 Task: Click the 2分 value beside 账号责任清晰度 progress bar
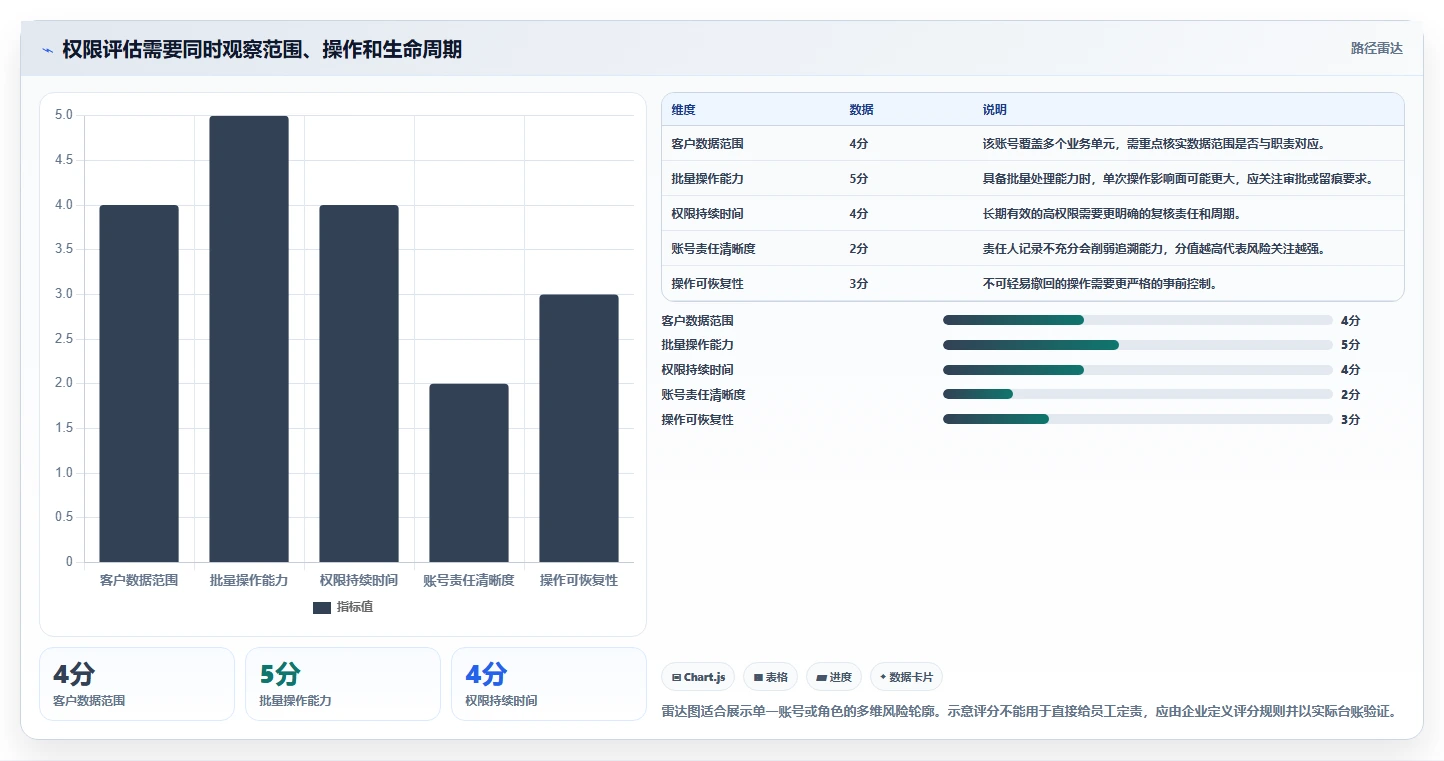(x=1350, y=395)
